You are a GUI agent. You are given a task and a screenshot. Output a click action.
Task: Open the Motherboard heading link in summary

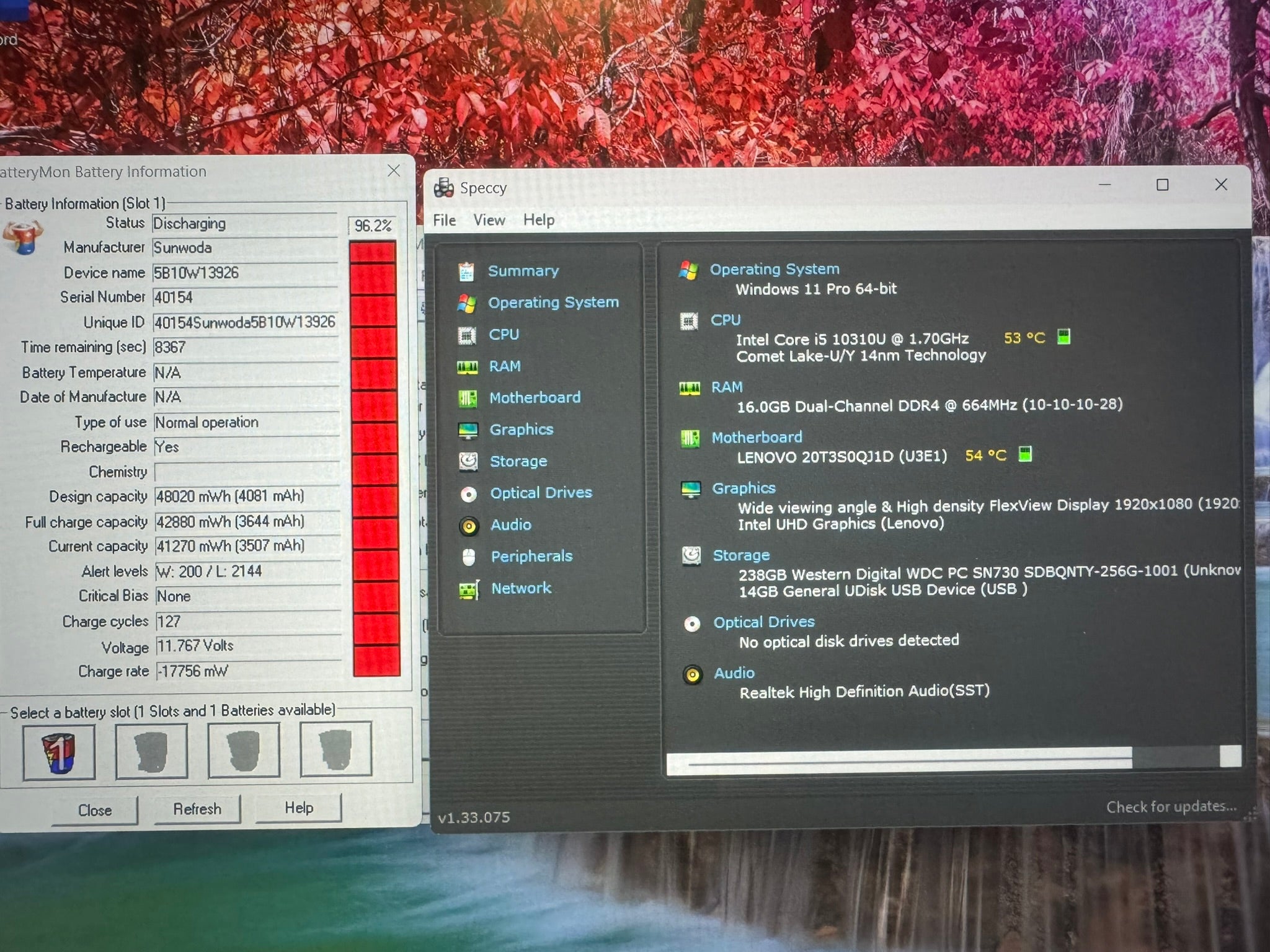[x=757, y=438]
